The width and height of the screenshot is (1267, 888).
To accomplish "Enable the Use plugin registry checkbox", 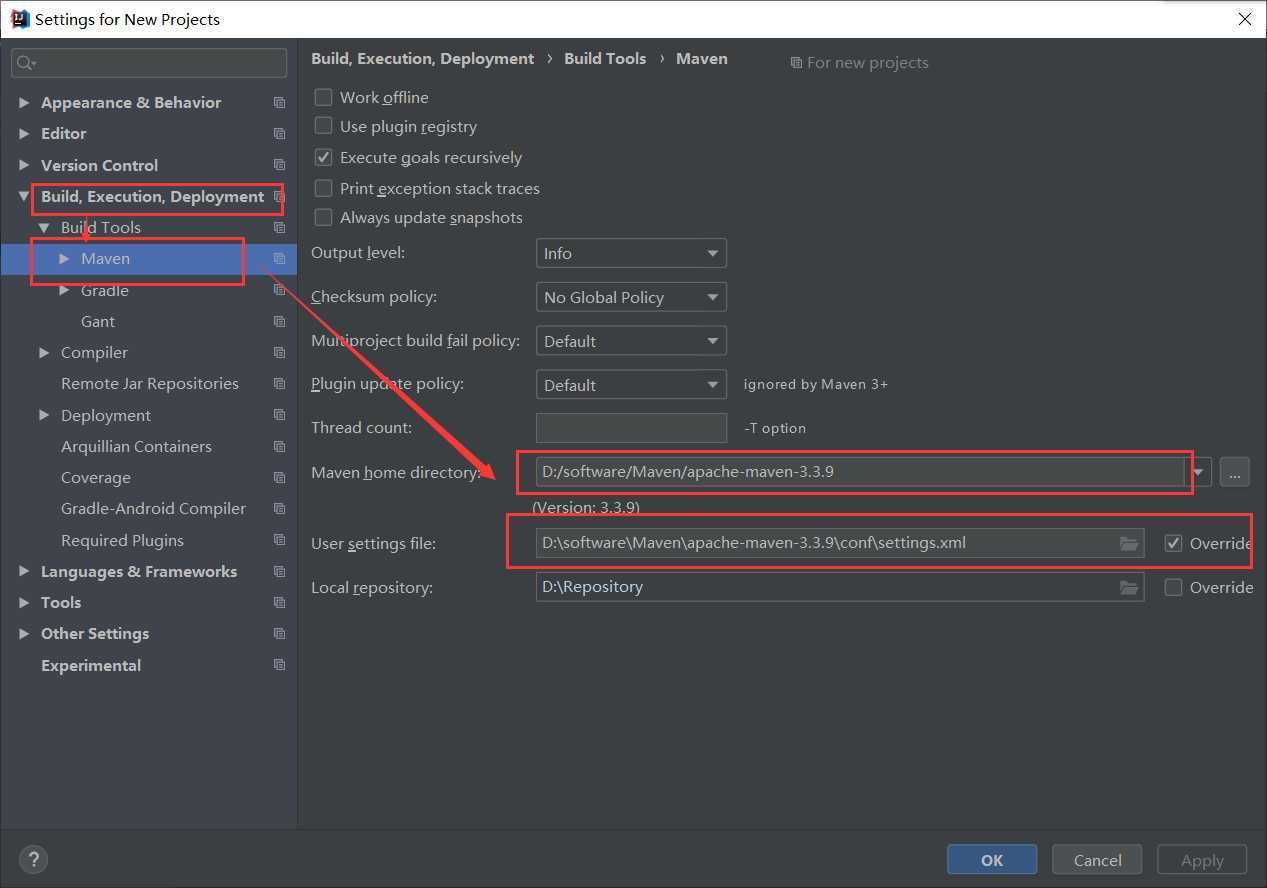I will click(323, 126).
